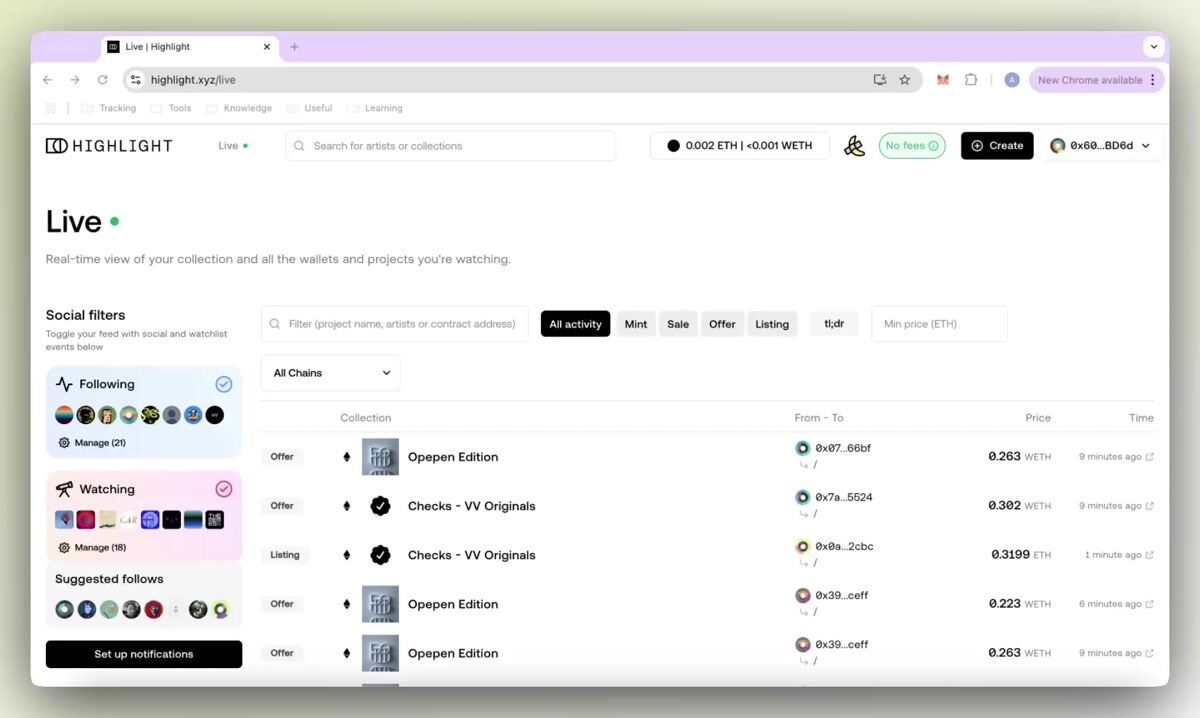
Task: Open the Tools bookmarks folder
Action: pos(171,108)
